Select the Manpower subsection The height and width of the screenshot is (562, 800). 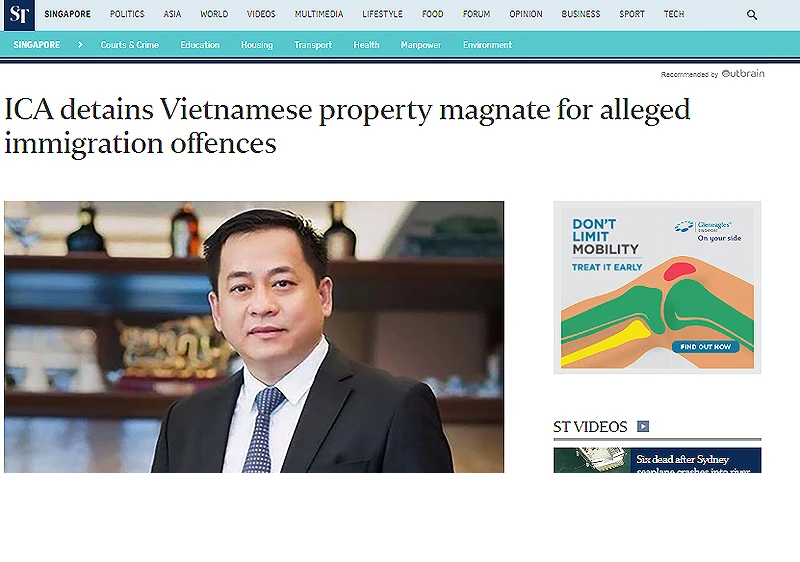coord(421,45)
